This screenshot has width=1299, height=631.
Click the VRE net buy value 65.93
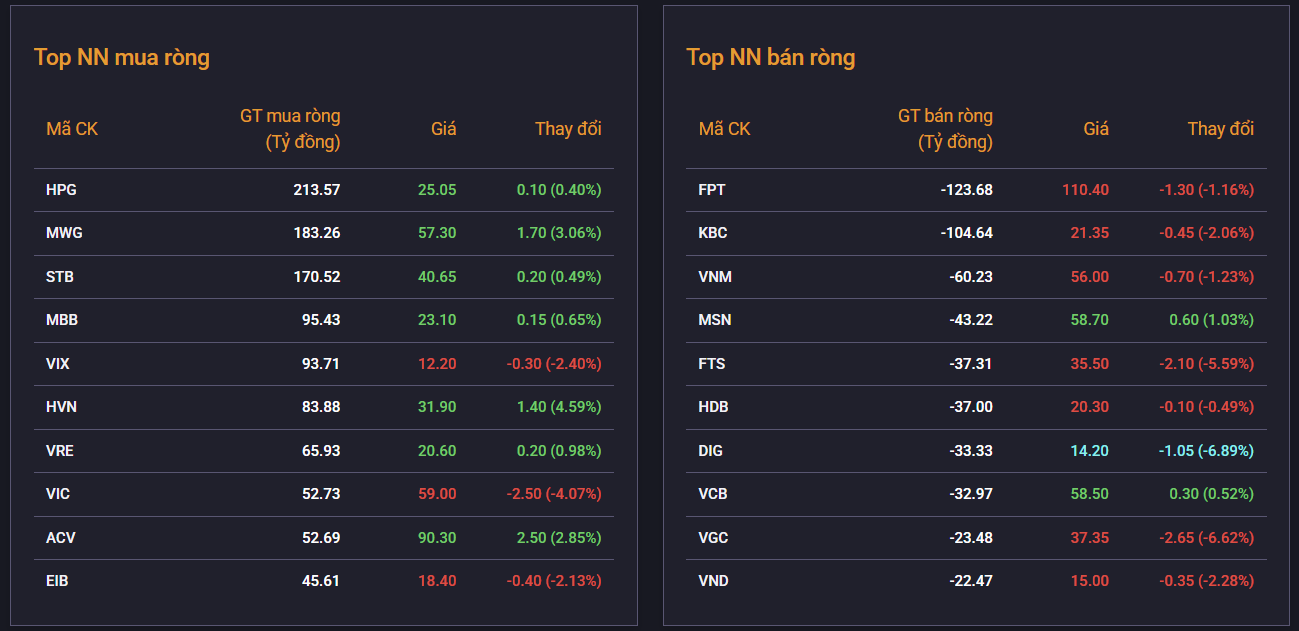click(321, 450)
